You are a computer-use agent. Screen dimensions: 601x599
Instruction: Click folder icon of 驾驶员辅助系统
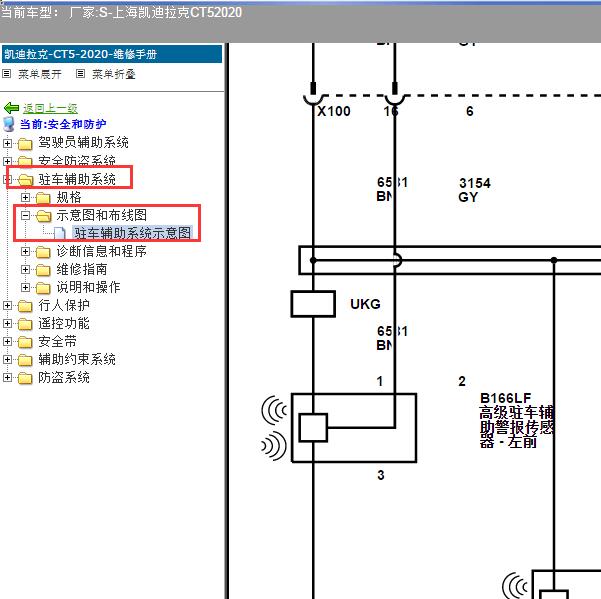pos(25,144)
